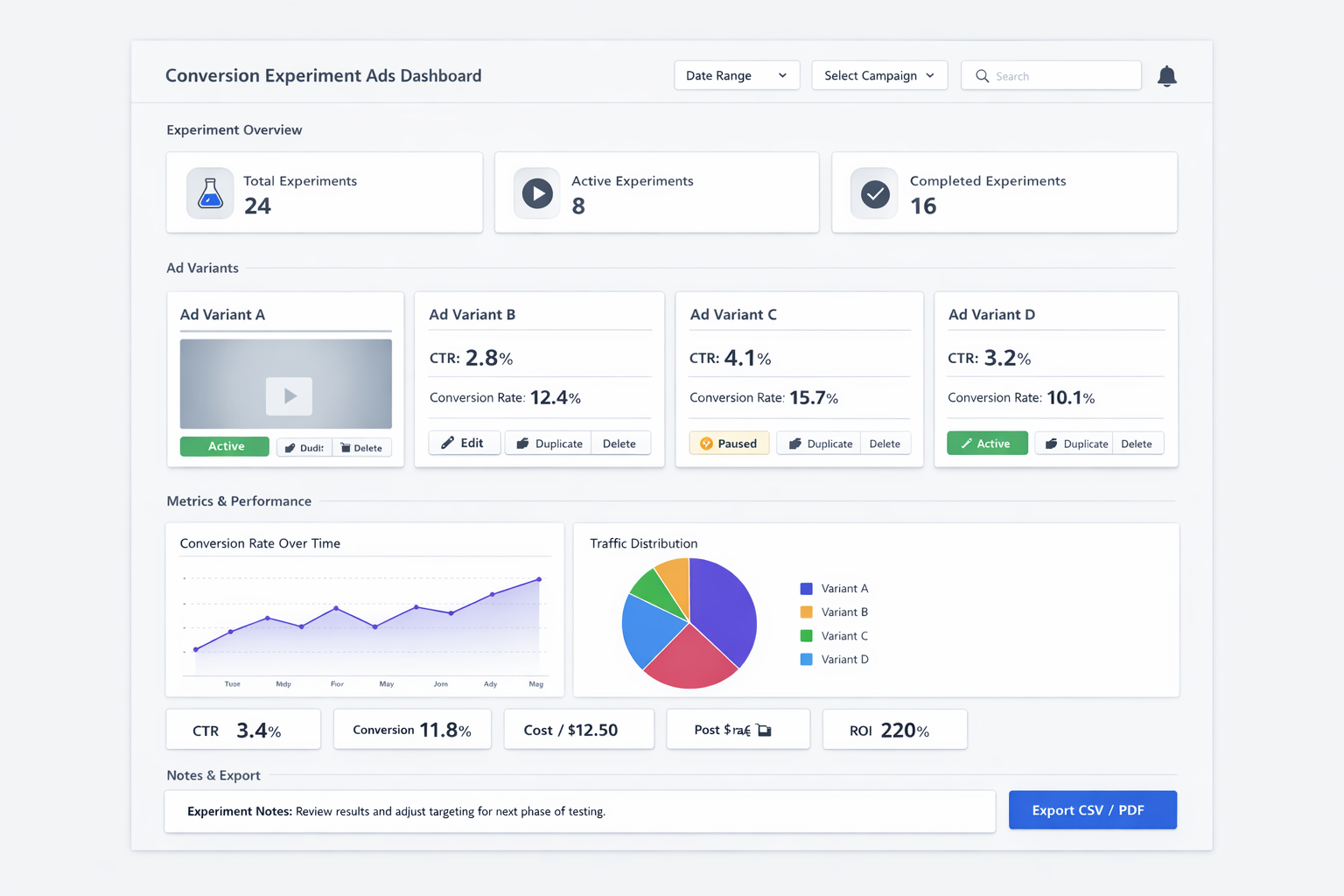This screenshot has width=1344, height=896.
Task: Click the magnifier icon in search box
Action: click(982, 76)
